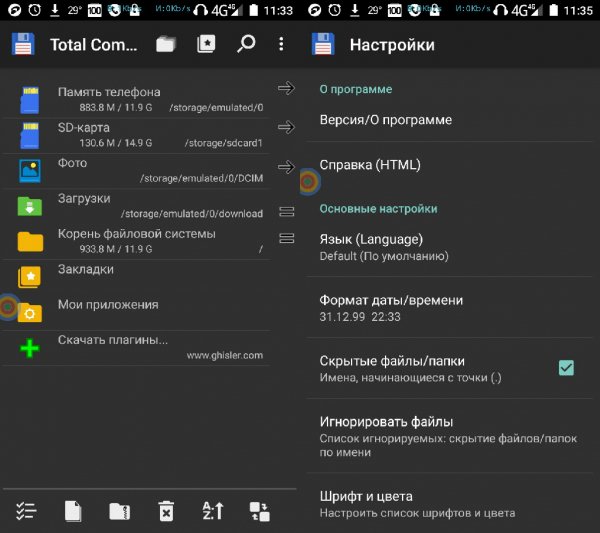This screenshot has height=533, width=600.
Task: Tap the select-items checklist icon in the bottom toolbar
Action: (26, 511)
